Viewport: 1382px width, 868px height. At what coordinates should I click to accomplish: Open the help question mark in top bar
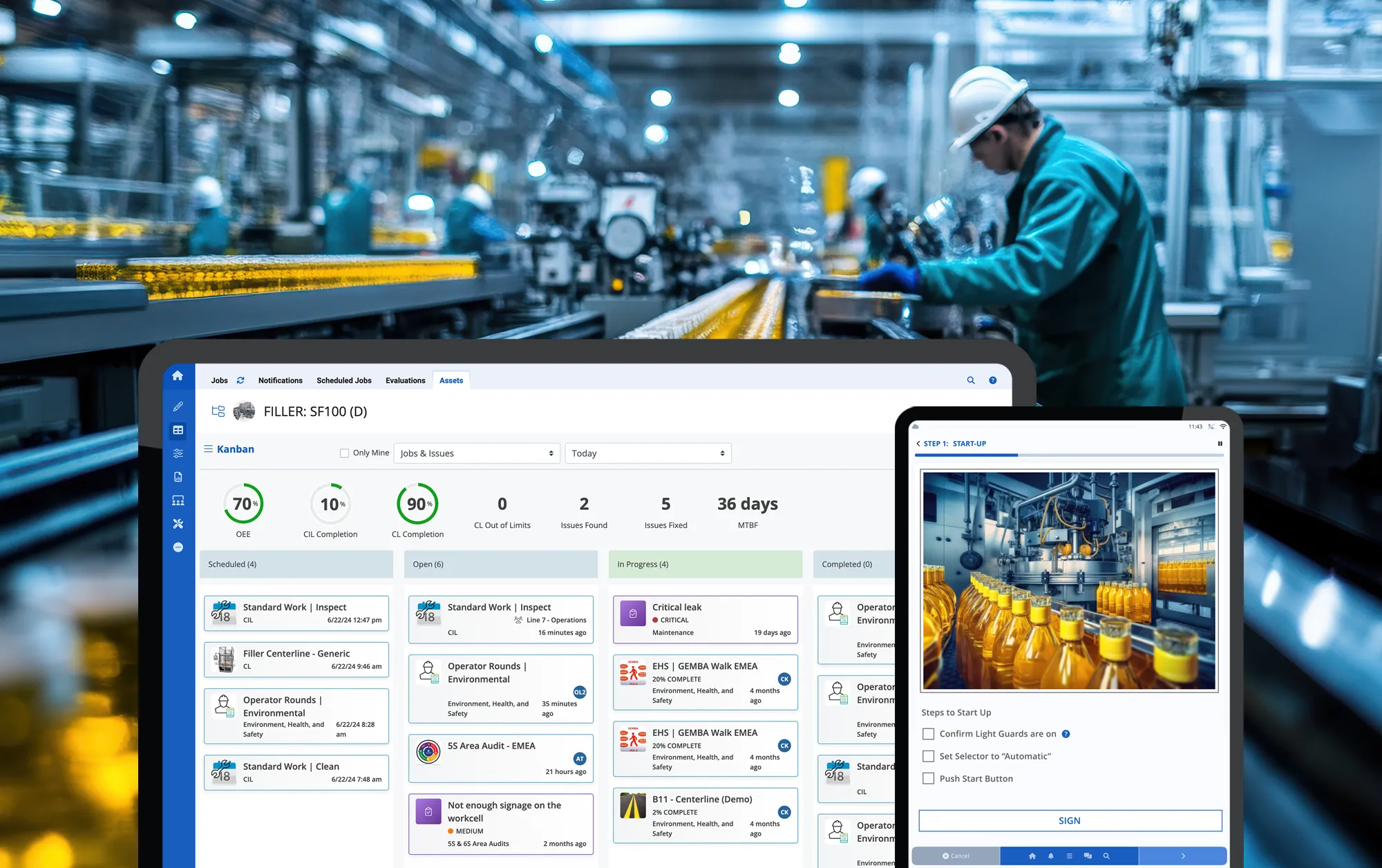[x=993, y=380]
